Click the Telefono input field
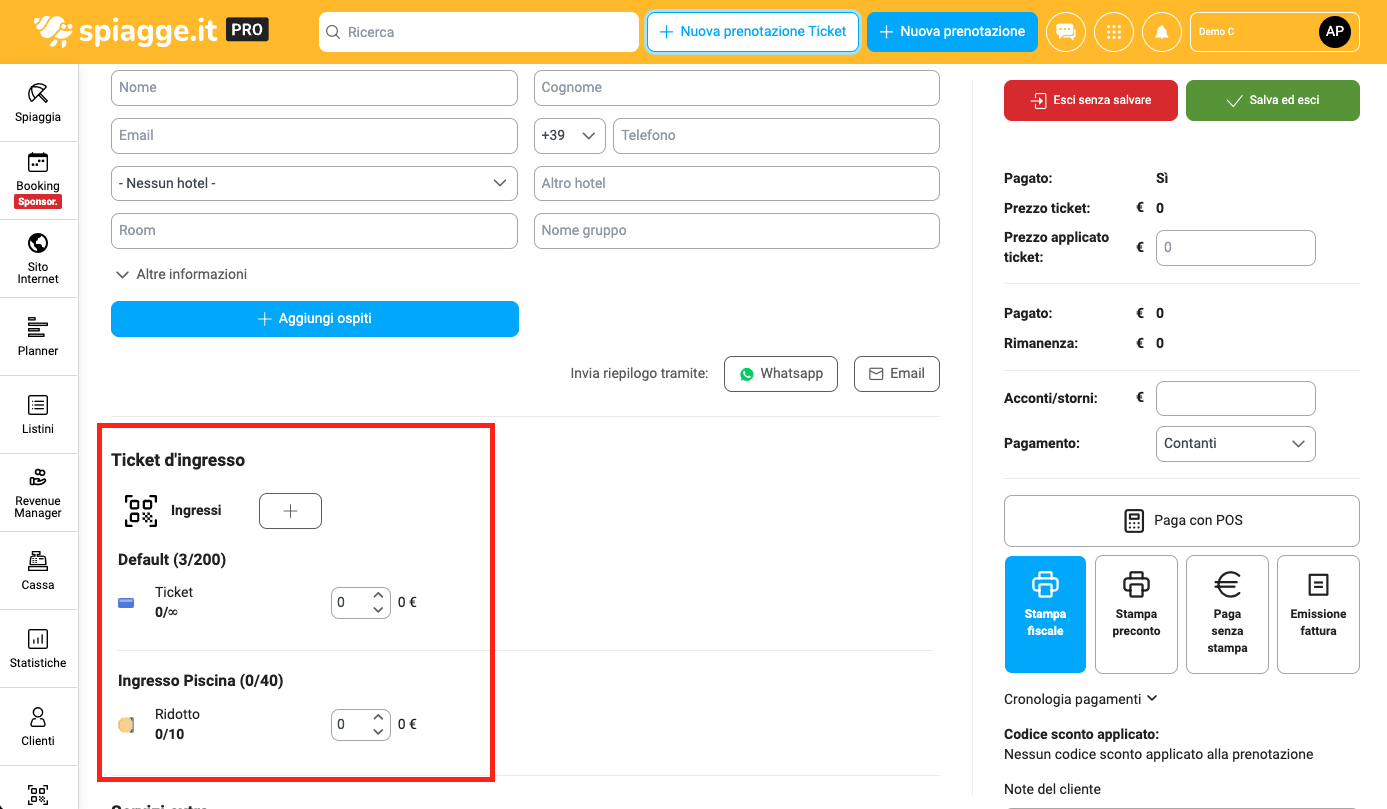 pyautogui.click(x=776, y=135)
